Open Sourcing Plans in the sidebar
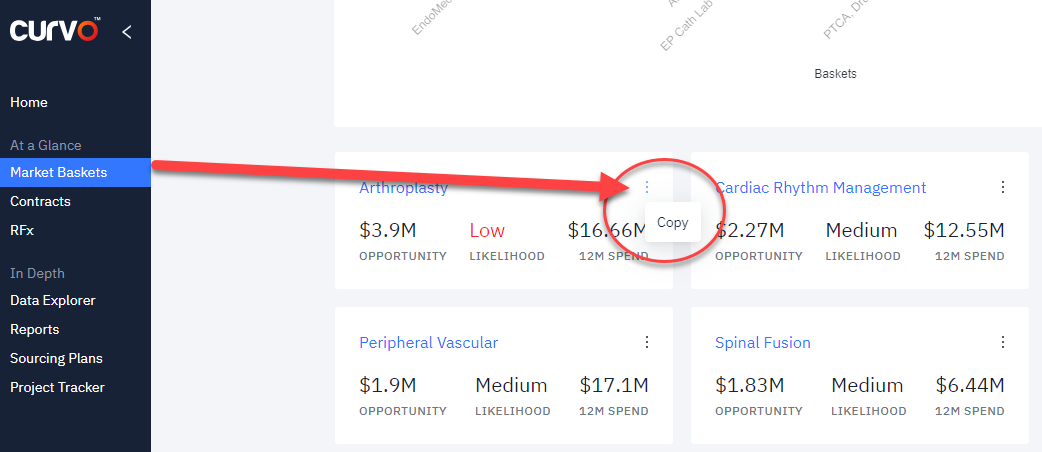Screen dimensions: 1042x452 coord(56,358)
